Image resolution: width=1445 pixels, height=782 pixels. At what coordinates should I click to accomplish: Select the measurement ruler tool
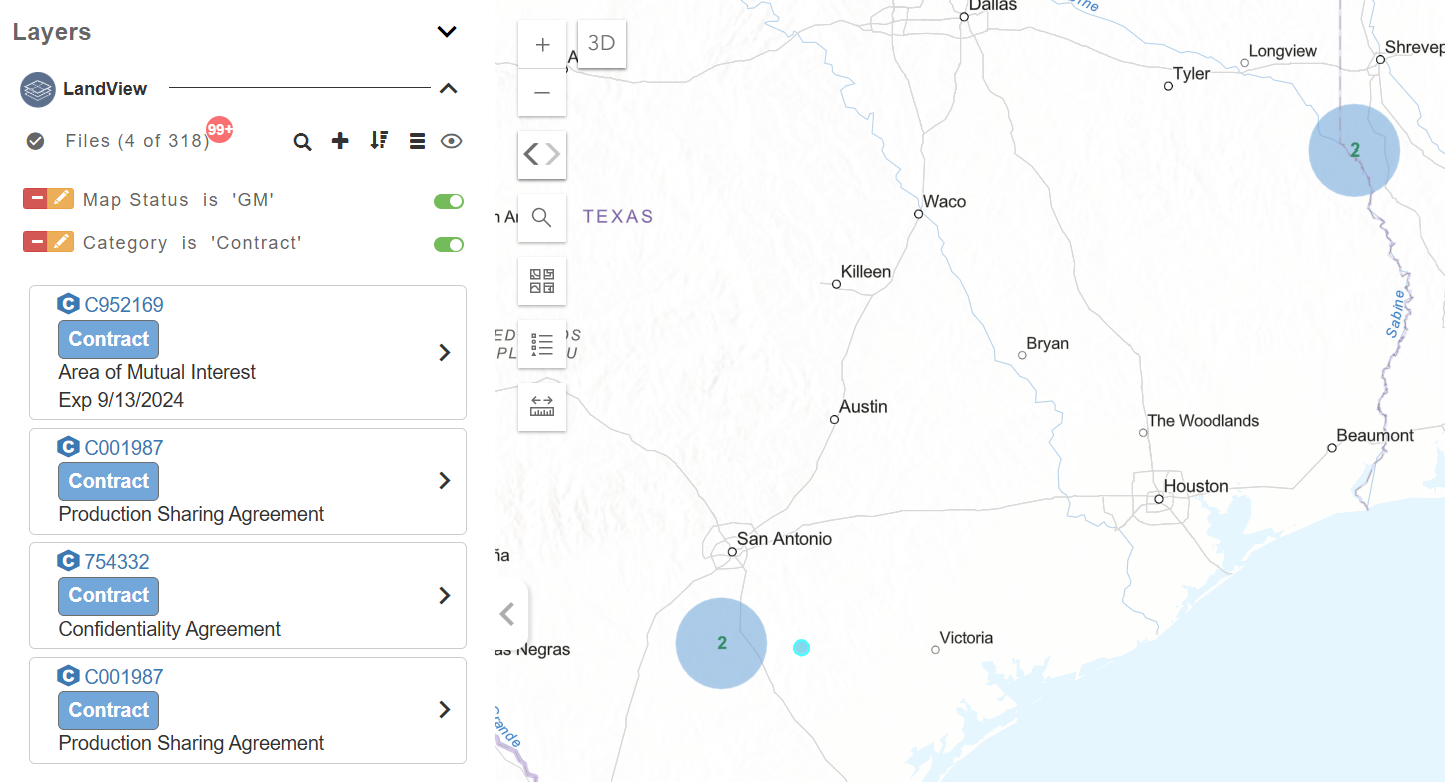pos(542,407)
